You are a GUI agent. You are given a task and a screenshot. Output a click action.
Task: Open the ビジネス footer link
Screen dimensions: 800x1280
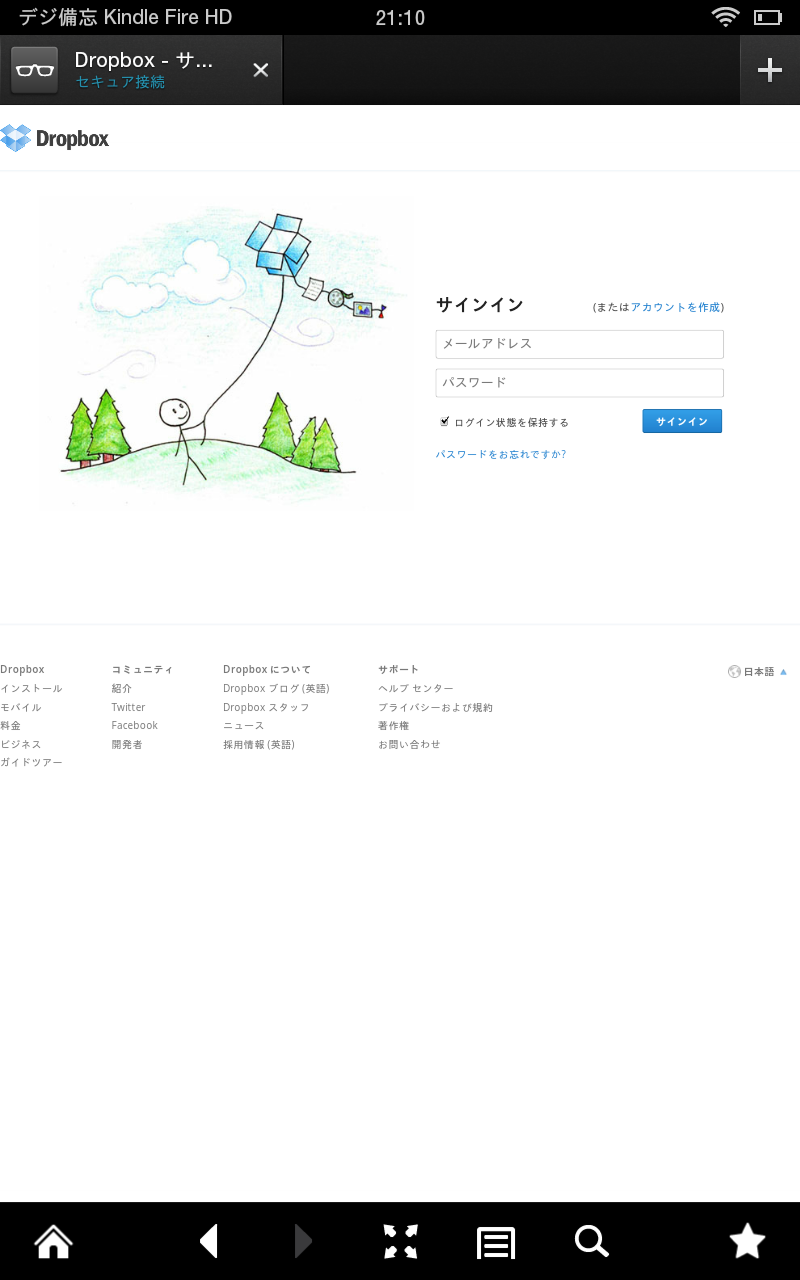(21, 744)
